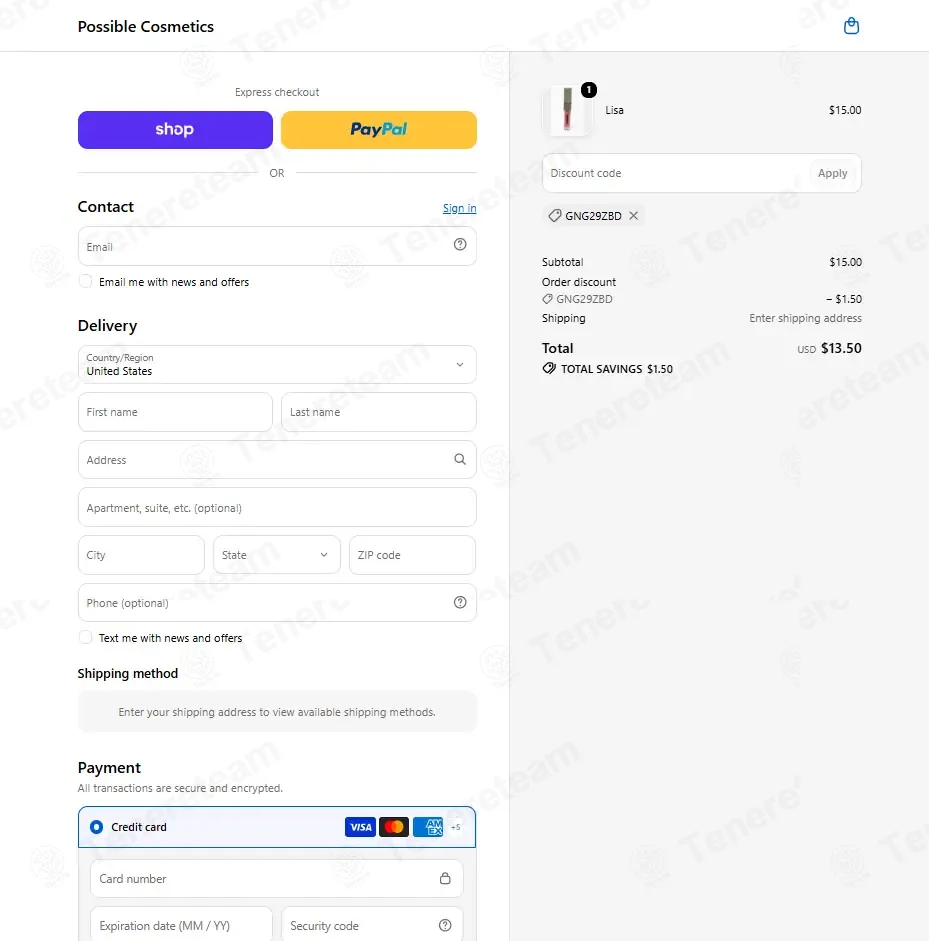This screenshot has height=941, width=929.
Task: Open the Country/Region dropdown
Action: (x=277, y=364)
